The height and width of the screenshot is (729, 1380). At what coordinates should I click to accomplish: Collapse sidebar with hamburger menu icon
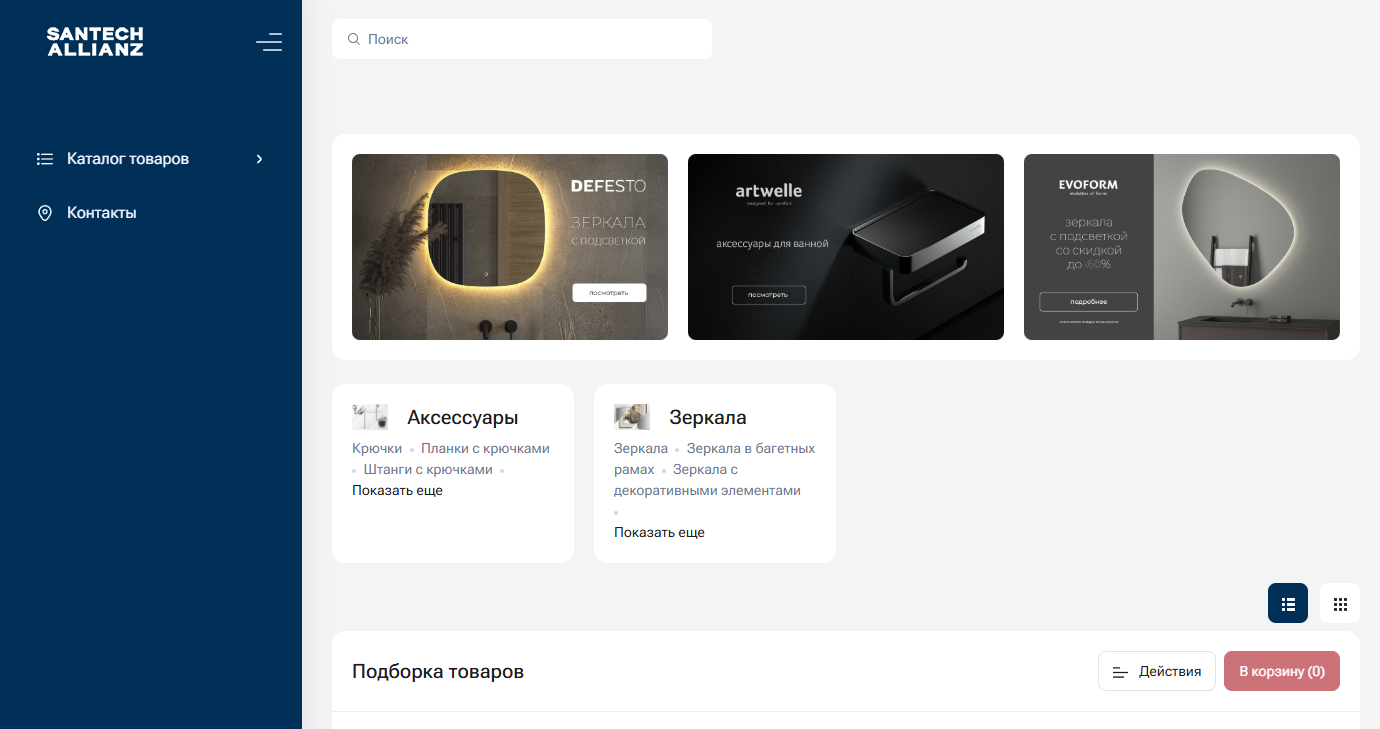coord(269,42)
